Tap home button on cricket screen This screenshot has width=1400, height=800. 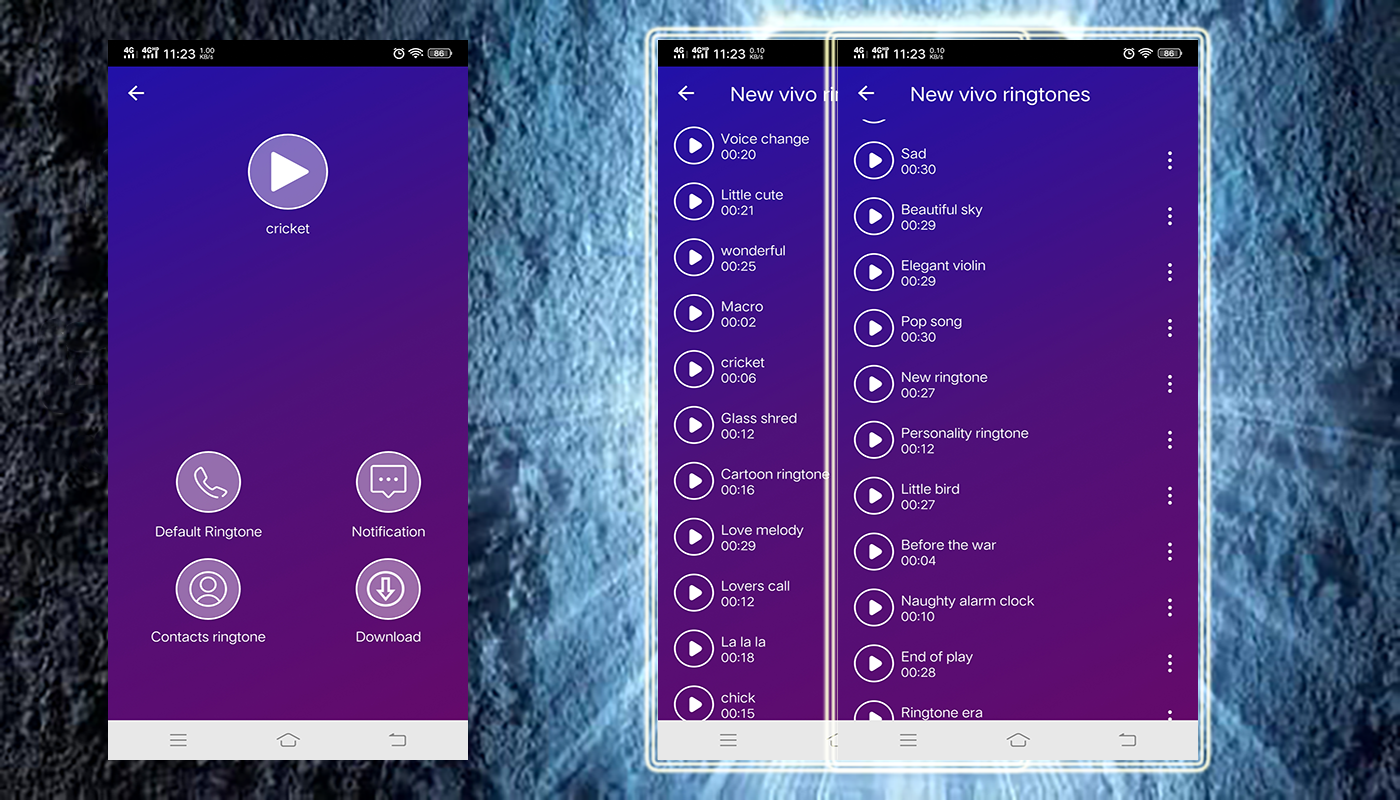(x=288, y=740)
